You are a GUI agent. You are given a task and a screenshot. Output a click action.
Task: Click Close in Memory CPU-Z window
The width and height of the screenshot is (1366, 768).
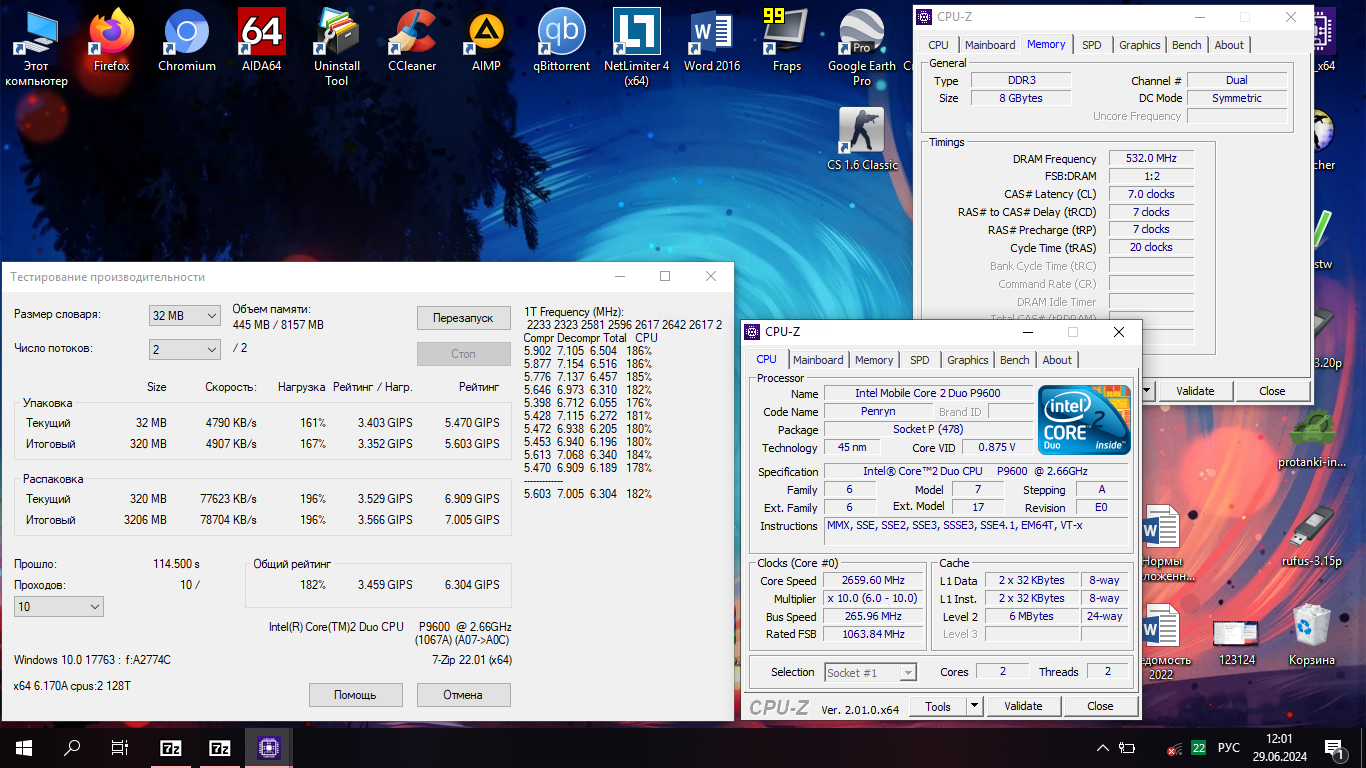pyautogui.click(x=1272, y=391)
